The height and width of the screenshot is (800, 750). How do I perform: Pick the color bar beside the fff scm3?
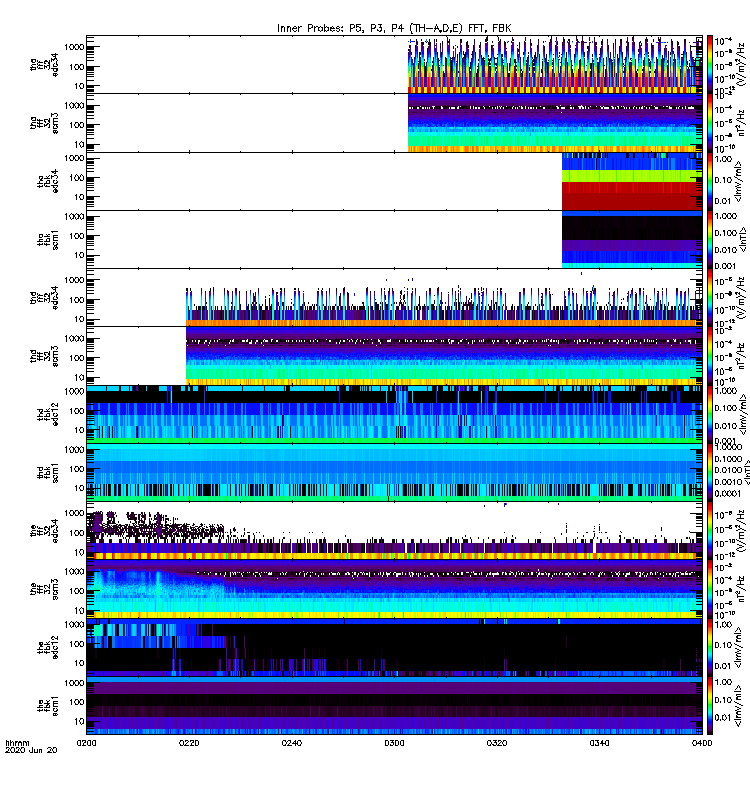coord(710,589)
